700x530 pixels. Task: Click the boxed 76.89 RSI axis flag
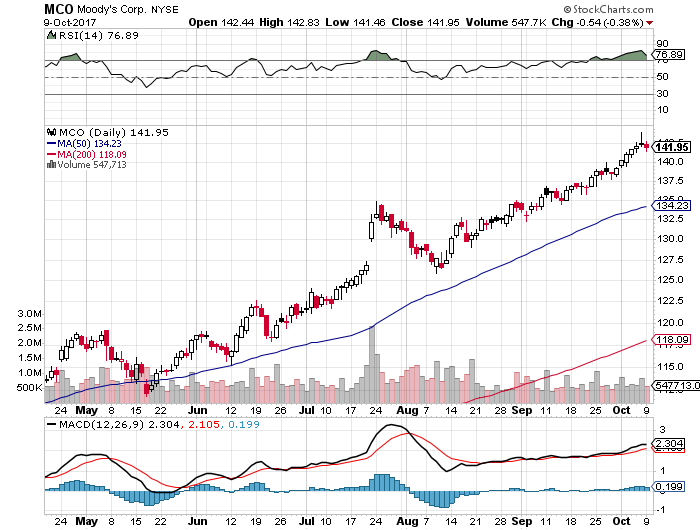(669, 54)
